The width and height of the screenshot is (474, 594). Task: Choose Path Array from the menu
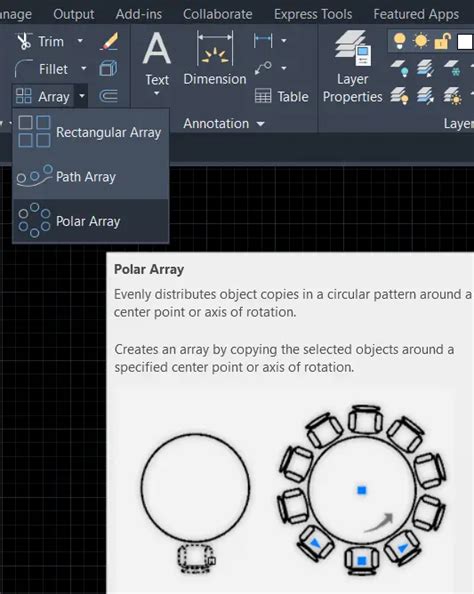pos(91,177)
